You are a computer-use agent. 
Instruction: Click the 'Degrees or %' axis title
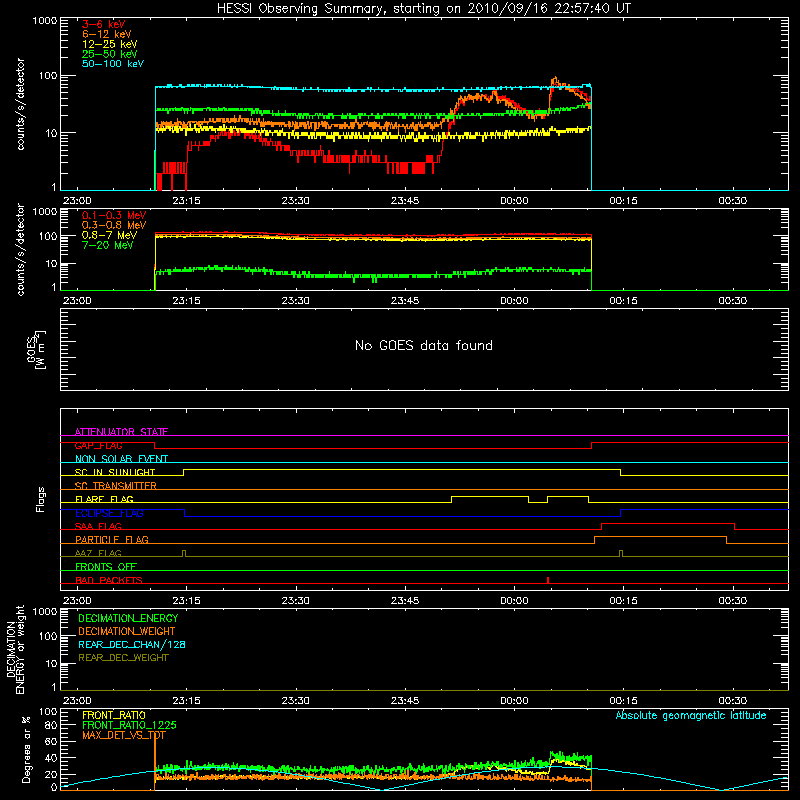(26, 749)
